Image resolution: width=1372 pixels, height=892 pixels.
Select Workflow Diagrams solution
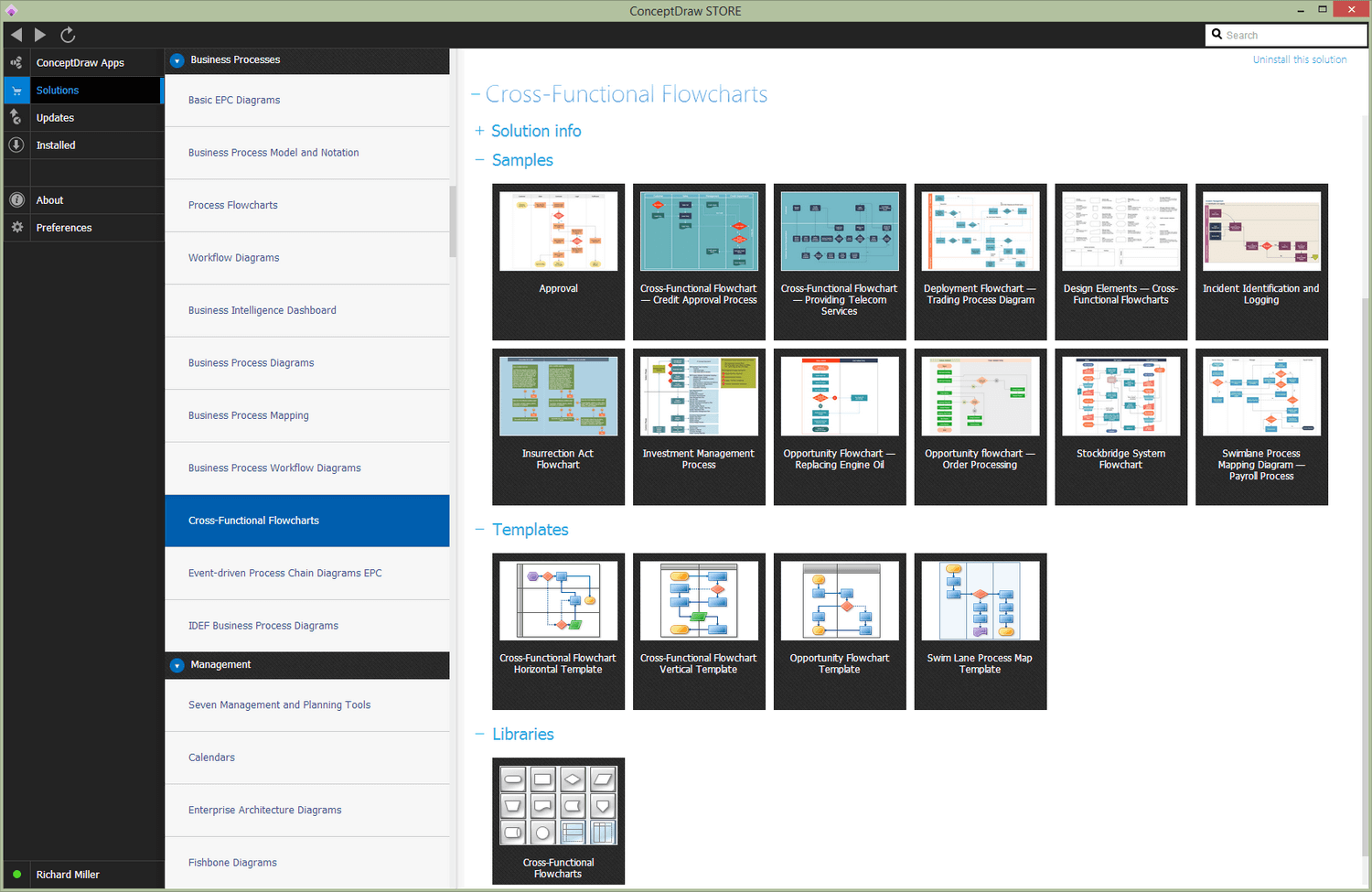[307, 258]
